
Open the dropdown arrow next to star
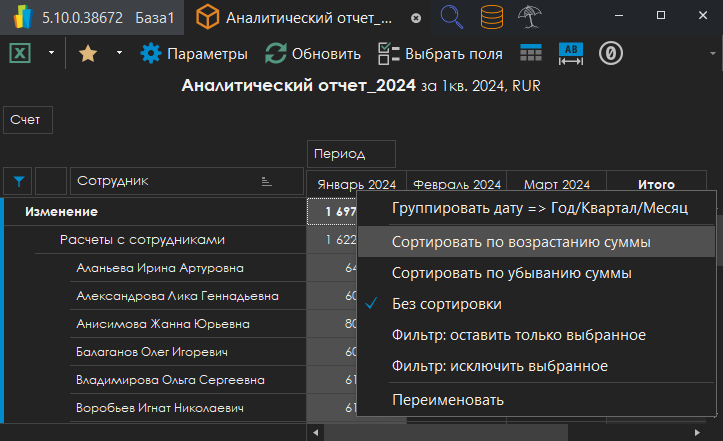click(x=119, y=54)
